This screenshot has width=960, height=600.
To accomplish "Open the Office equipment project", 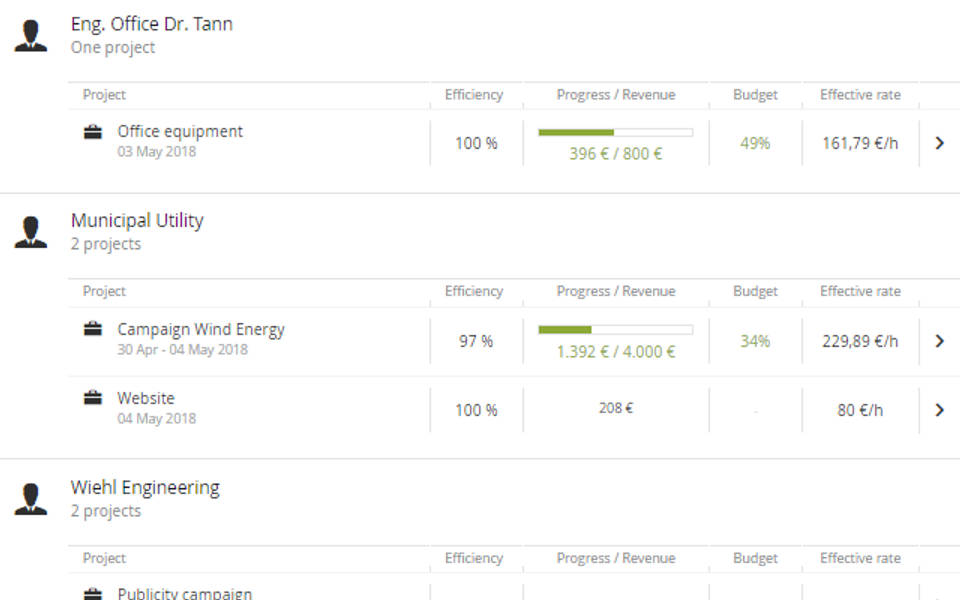I will tap(180, 131).
